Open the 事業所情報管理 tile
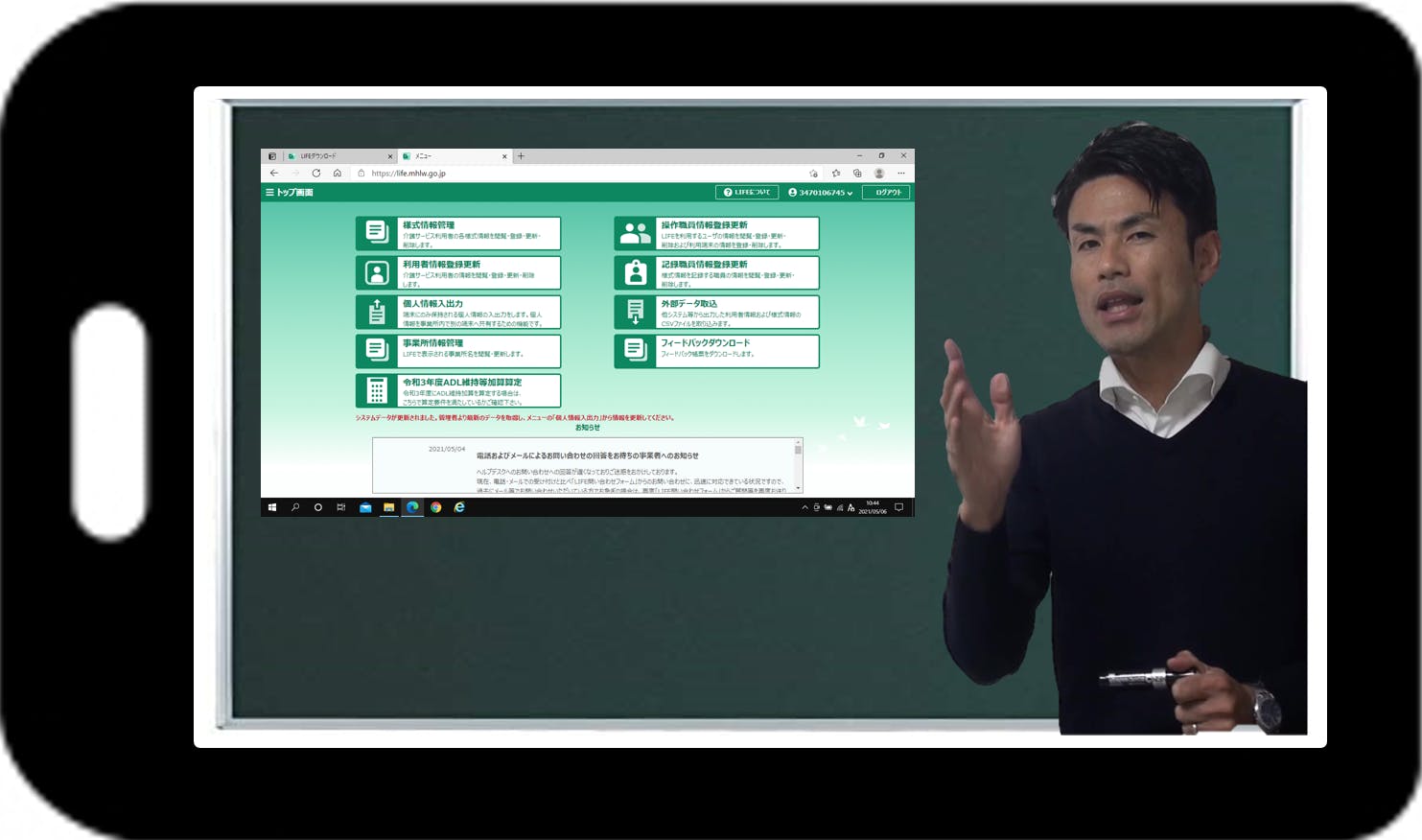Viewport: 1422px width, 840px height. point(458,351)
